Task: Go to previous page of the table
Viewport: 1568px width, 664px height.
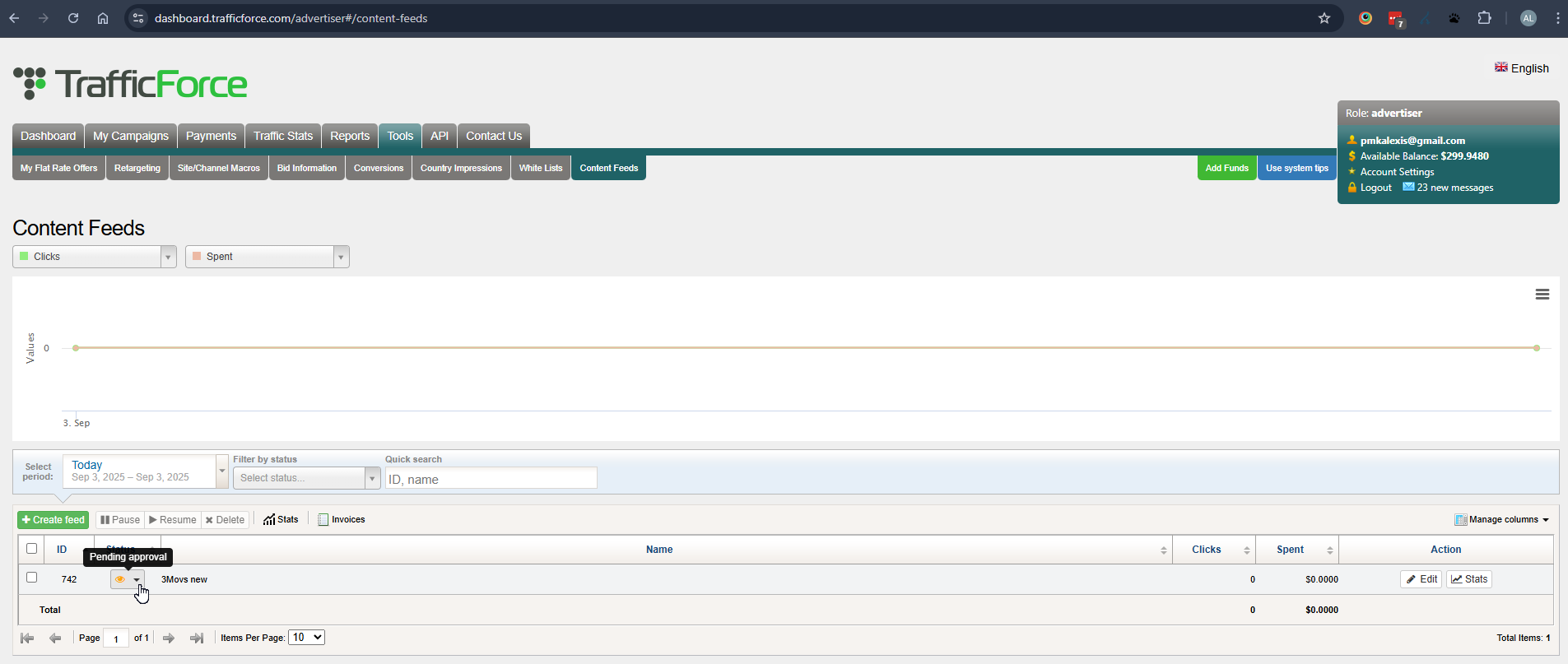Action: coord(55,638)
